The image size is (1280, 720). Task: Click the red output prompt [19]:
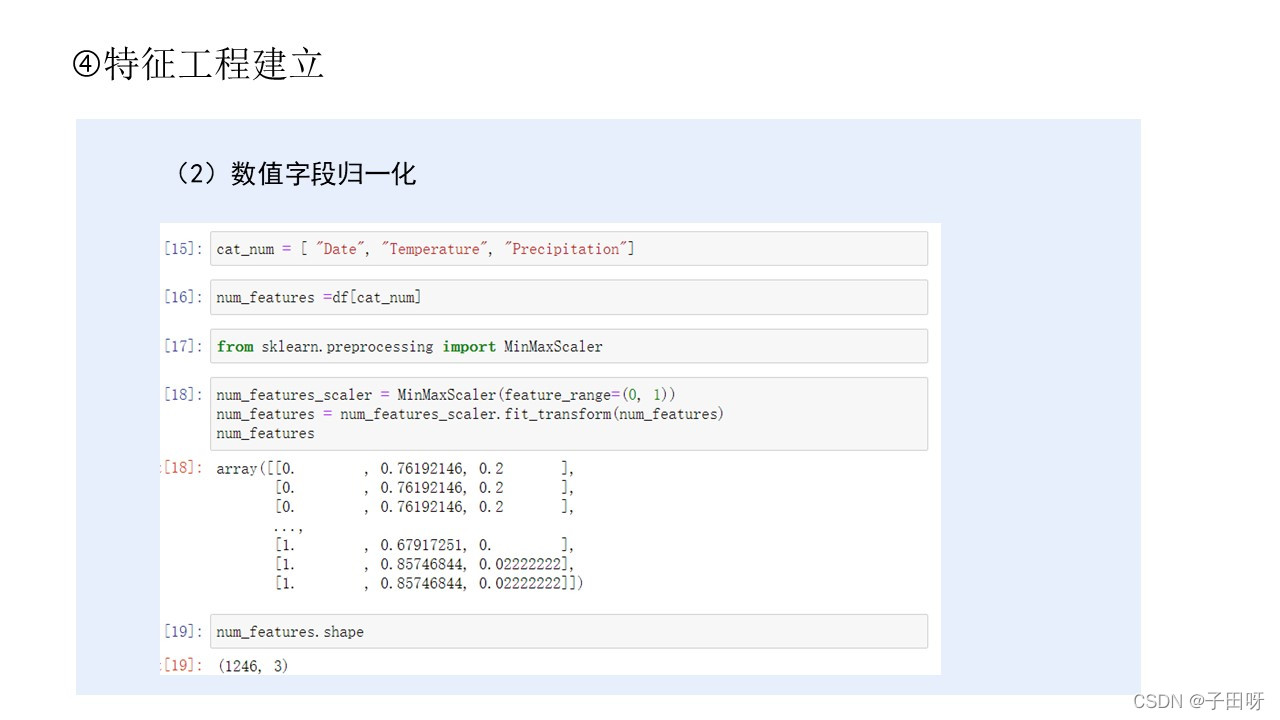[x=183, y=665]
